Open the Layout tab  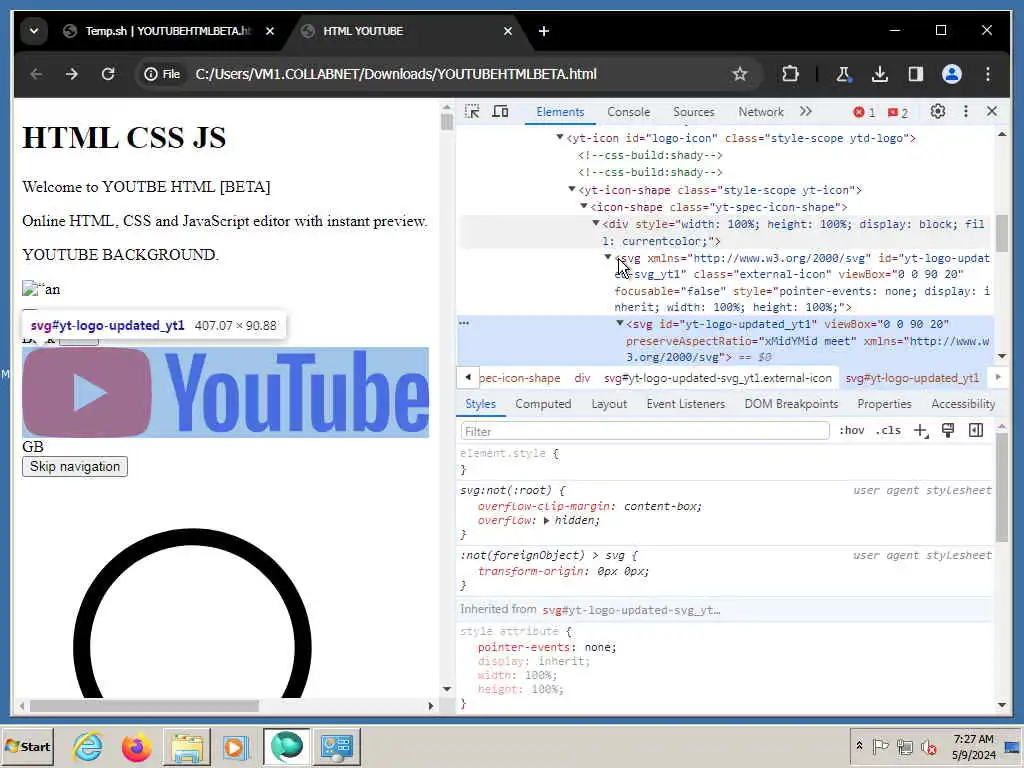pyautogui.click(x=609, y=404)
